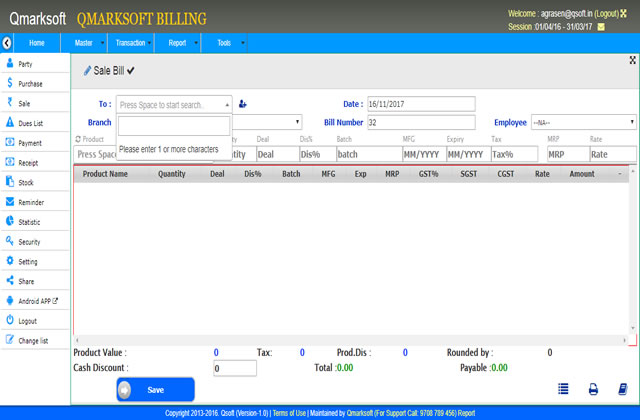The image size is (640, 420).
Task: Expand the Transaction menu dropdown arrow
Action: tap(149, 43)
